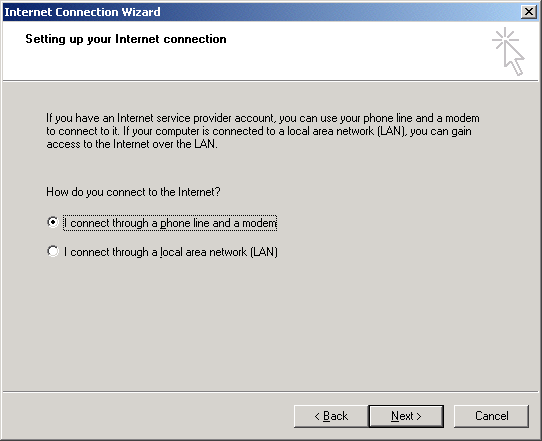Close the Internet Connection Wizard window
Screen dimensions: 542x441
point(529,12)
